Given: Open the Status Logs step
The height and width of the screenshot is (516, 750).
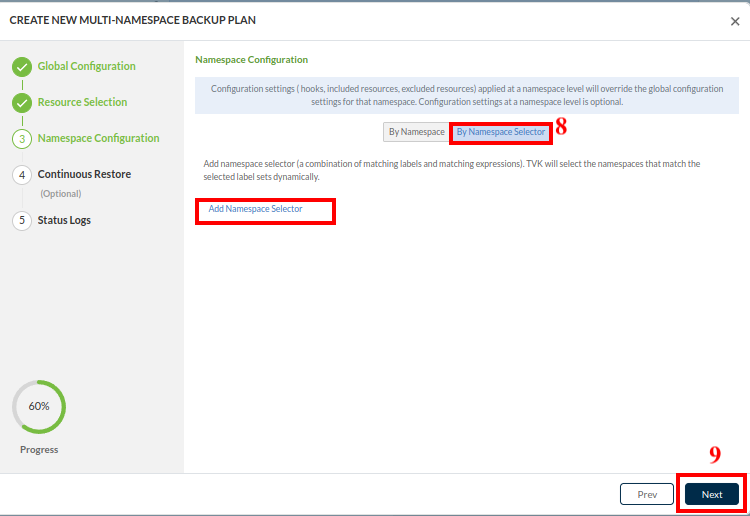Looking at the screenshot, I should pos(64,221).
